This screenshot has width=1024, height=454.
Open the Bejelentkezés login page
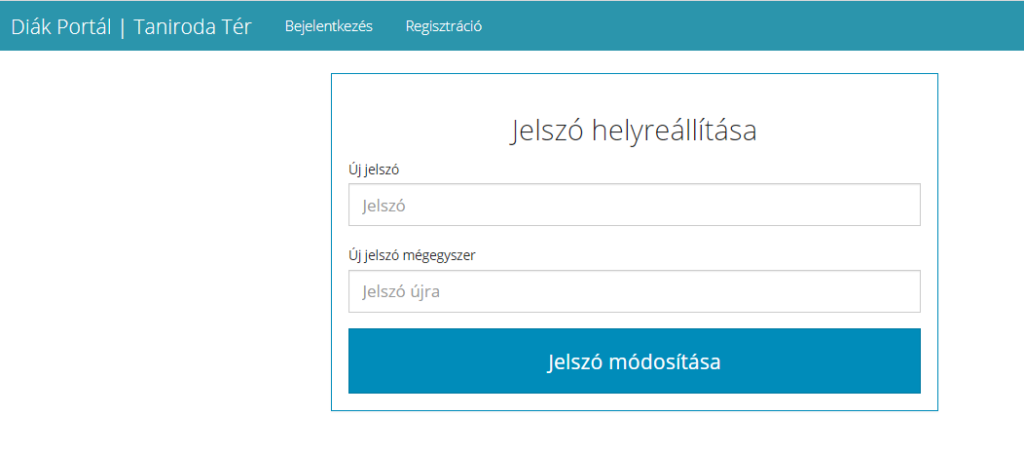point(328,27)
